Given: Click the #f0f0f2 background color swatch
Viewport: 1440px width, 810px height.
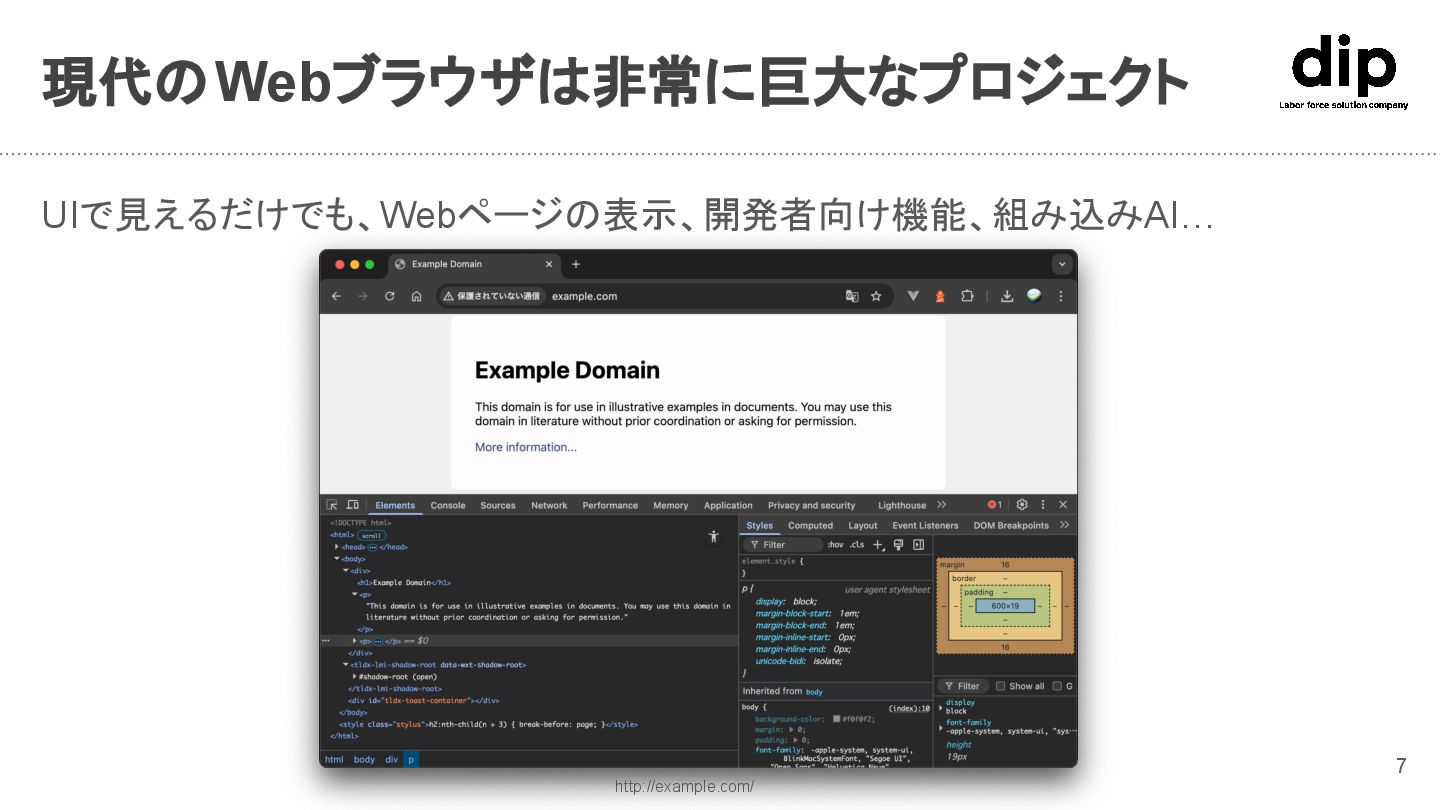Looking at the screenshot, I should coord(836,719).
